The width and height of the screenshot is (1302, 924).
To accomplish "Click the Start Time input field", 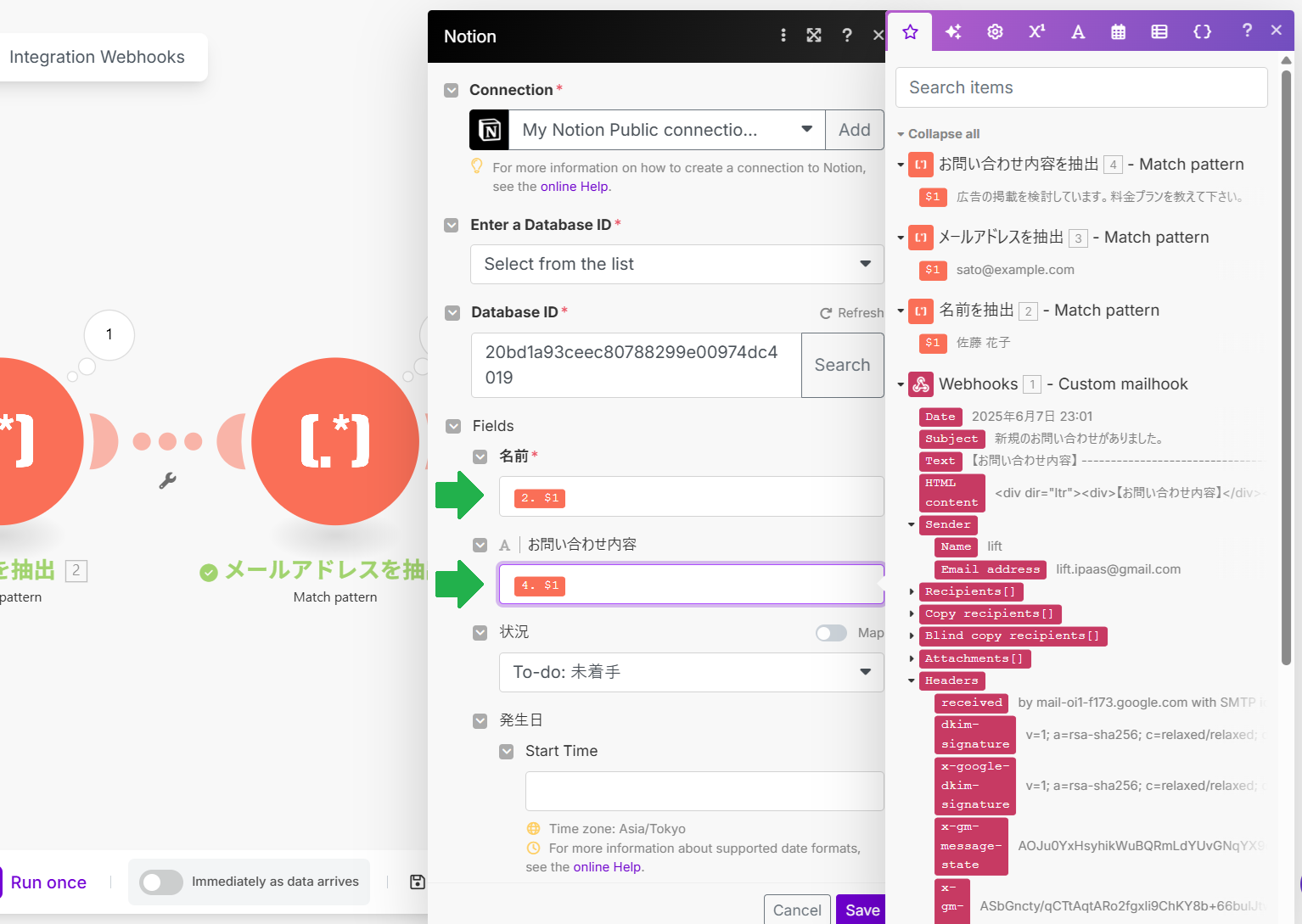I will tap(704, 791).
